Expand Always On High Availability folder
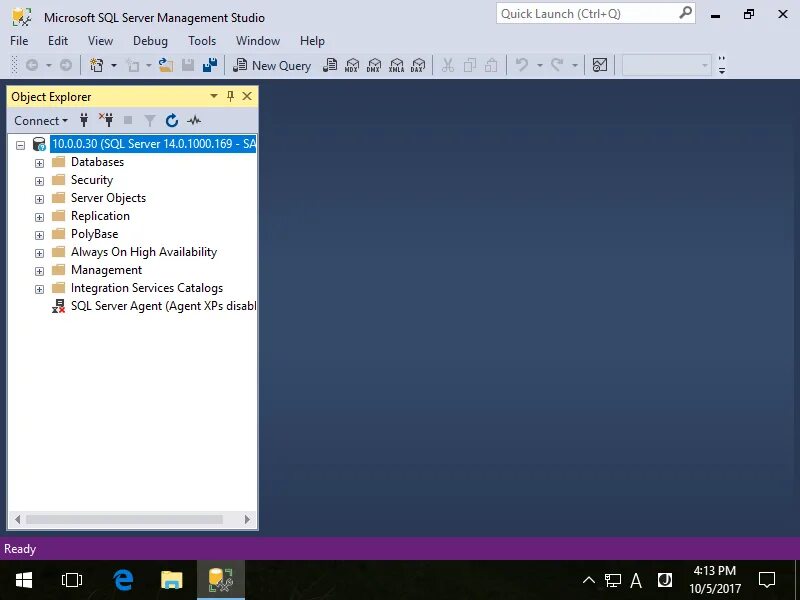 coord(39,253)
